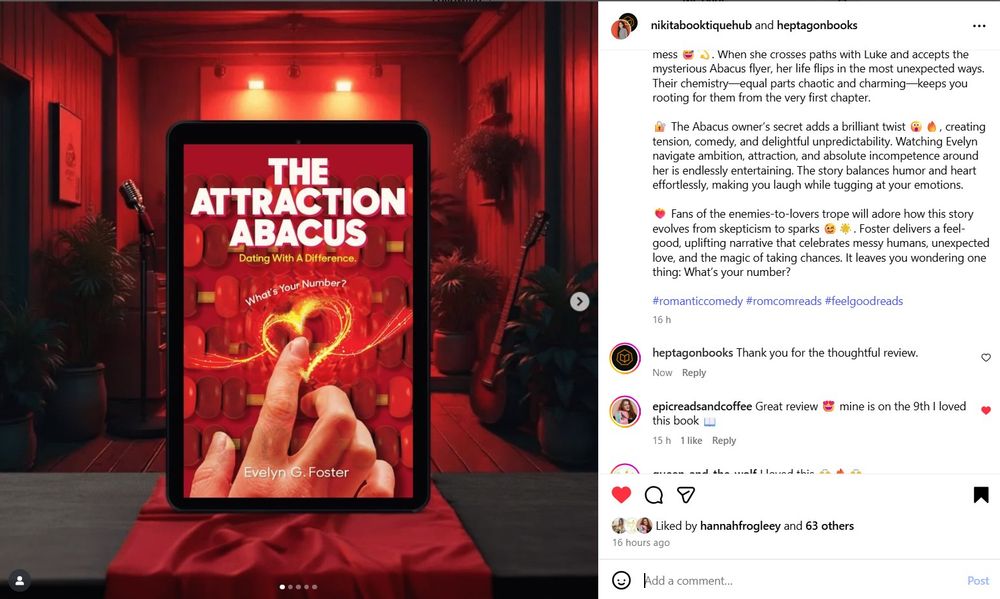This screenshot has width=1000, height=599.
Task: Click the Add a comment field
Action: (800, 581)
